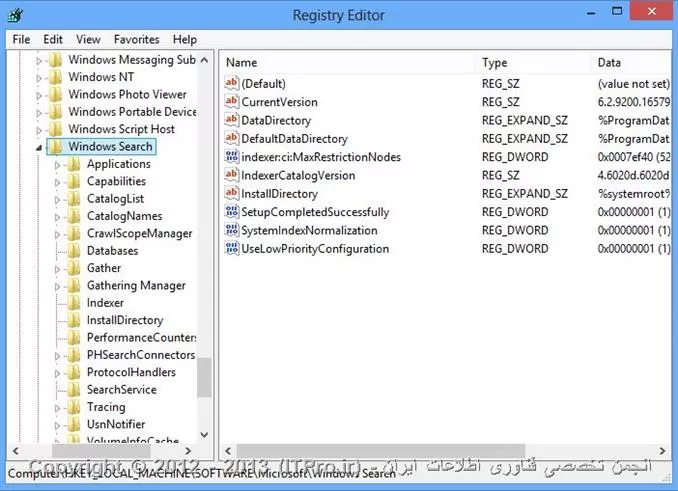Image resolution: width=678 pixels, height=491 pixels.
Task: Click REG_EXPAND_SZ type in DataDirectory row
Action: [524, 120]
